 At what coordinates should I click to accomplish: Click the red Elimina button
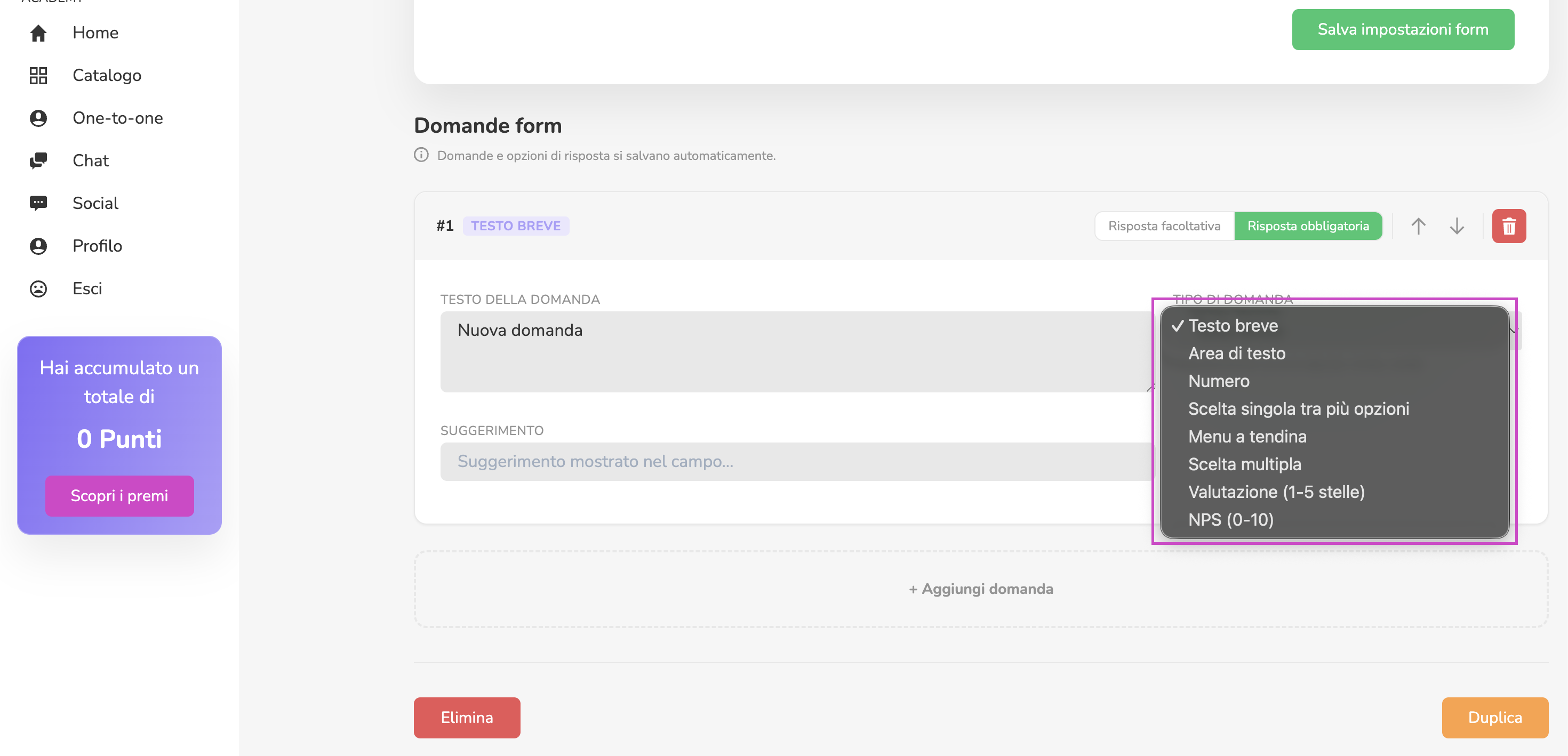(467, 718)
